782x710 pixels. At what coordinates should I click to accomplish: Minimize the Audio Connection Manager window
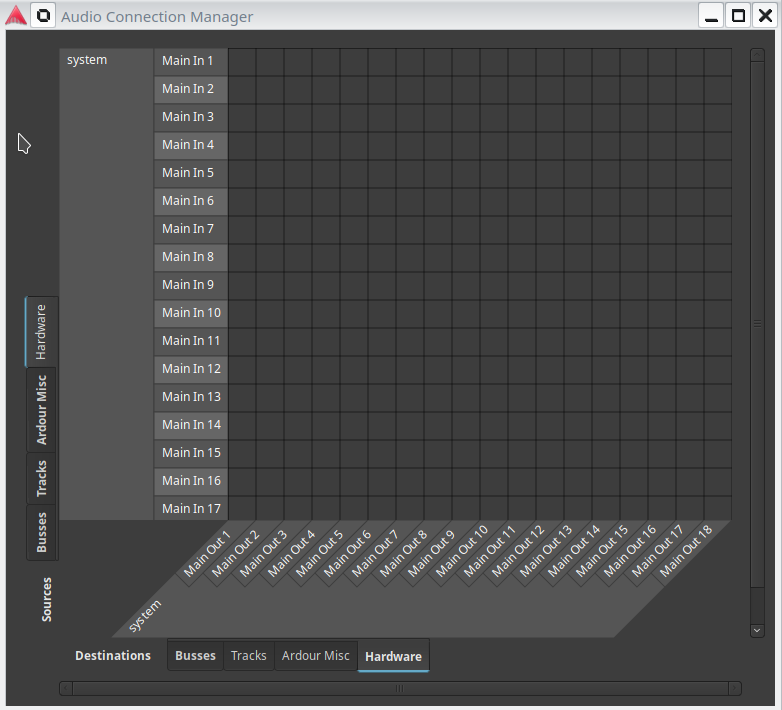coord(712,16)
